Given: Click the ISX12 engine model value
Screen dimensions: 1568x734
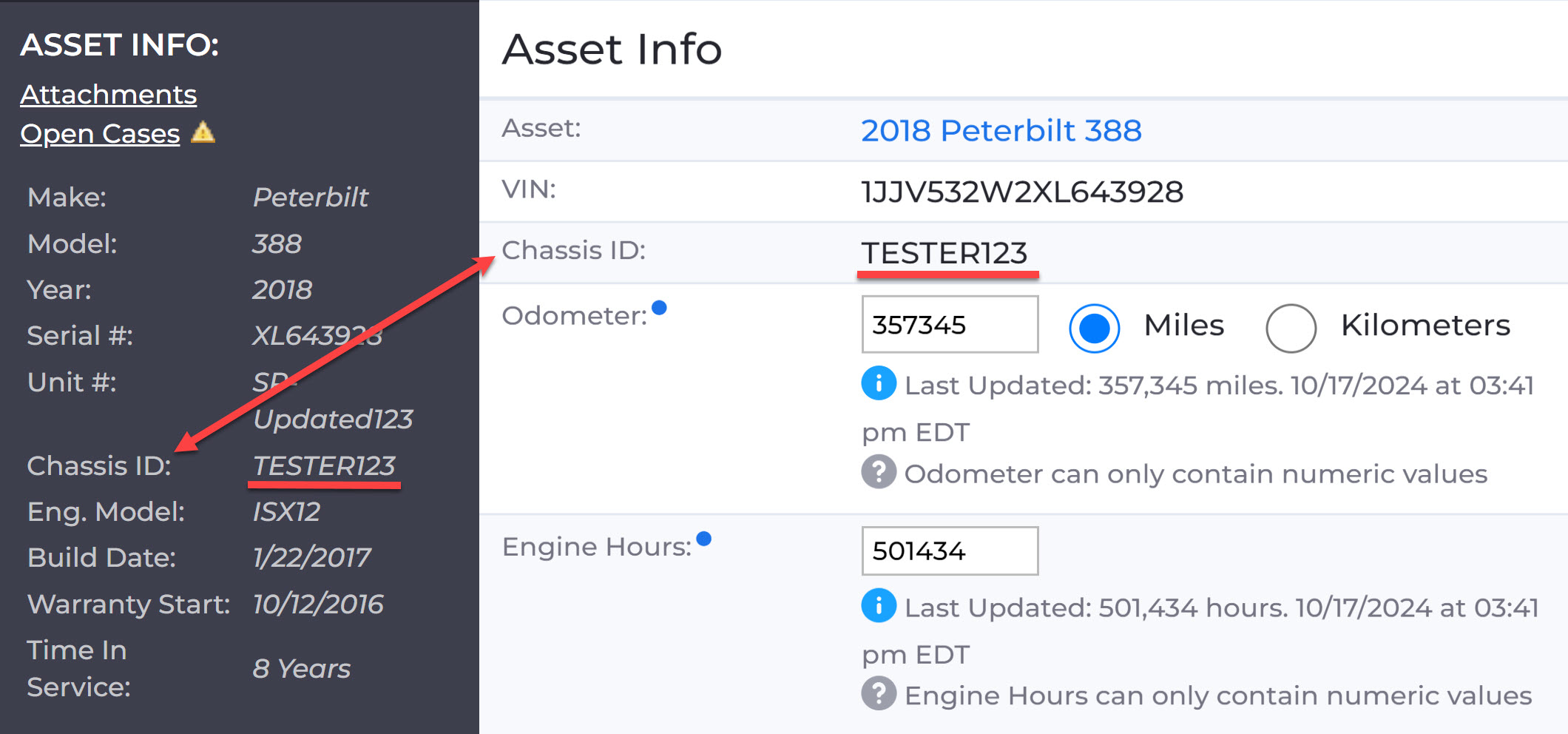Looking at the screenshot, I should pos(286,512).
